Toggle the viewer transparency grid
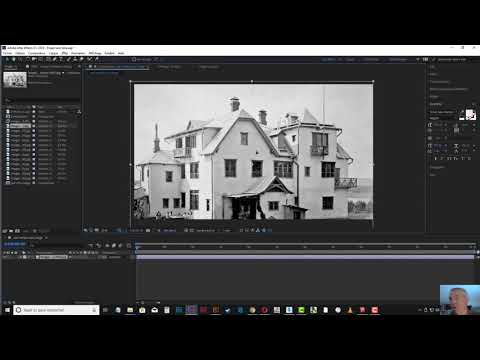The image size is (480, 360). click(x=191, y=230)
